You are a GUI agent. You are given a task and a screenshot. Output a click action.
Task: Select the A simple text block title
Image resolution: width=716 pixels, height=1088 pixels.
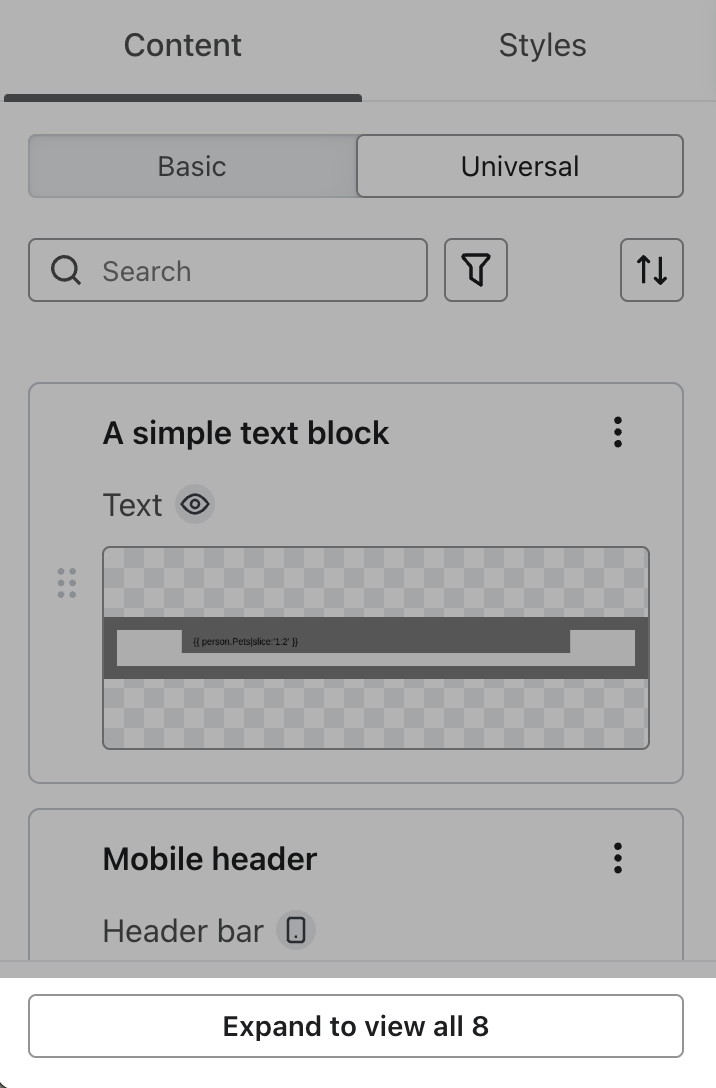[245, 432]
